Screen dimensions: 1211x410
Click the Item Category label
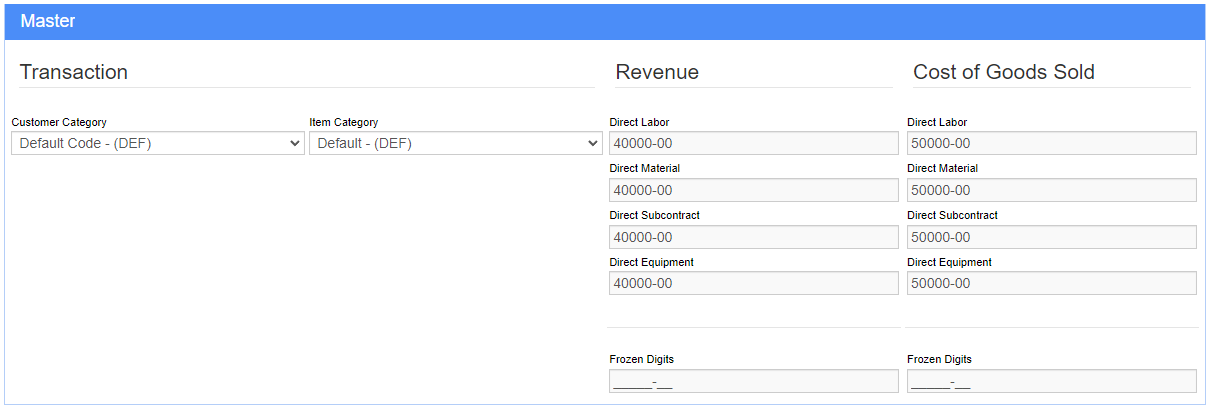344,122
